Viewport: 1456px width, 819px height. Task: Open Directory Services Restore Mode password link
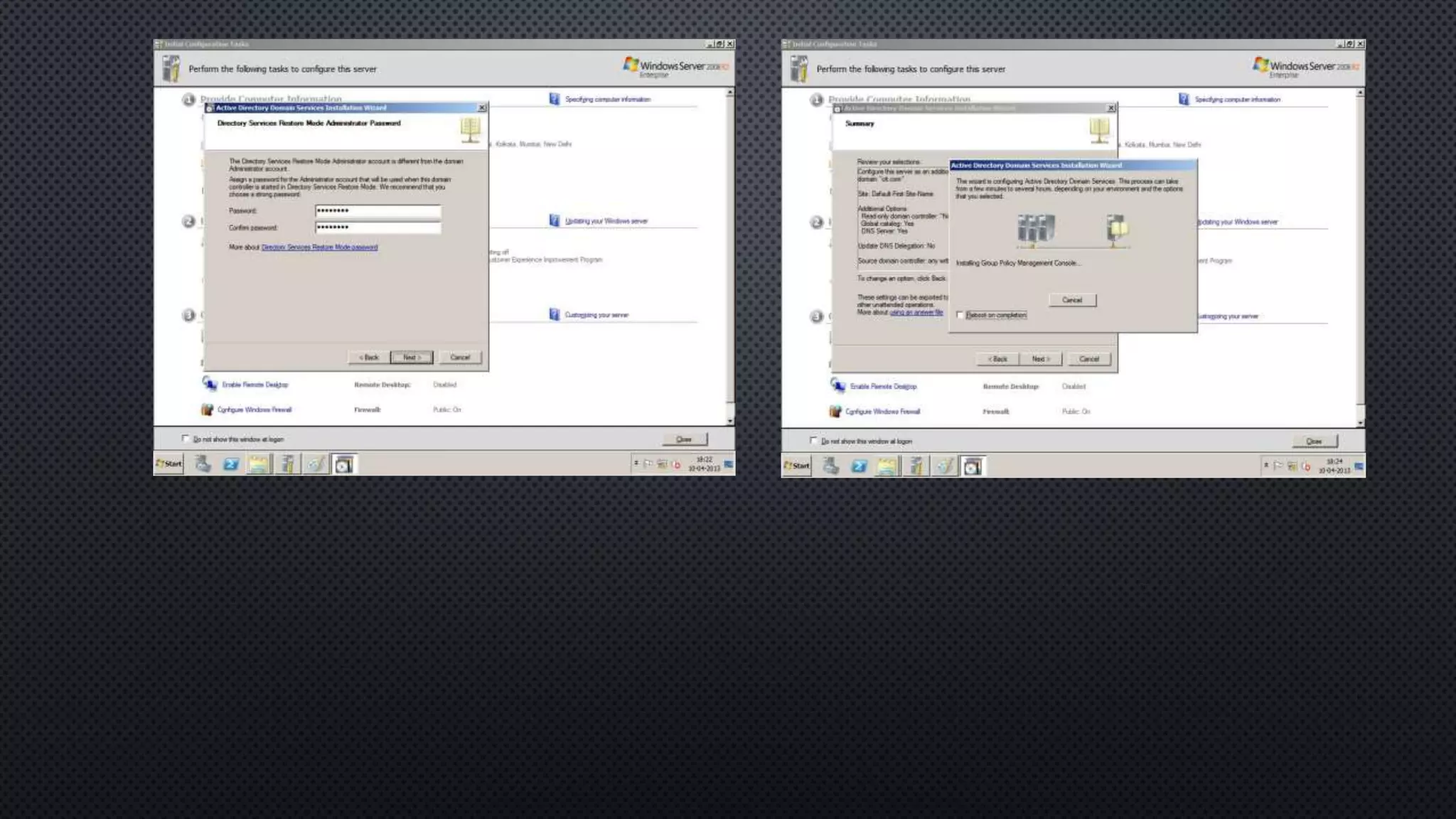(319, 247)
